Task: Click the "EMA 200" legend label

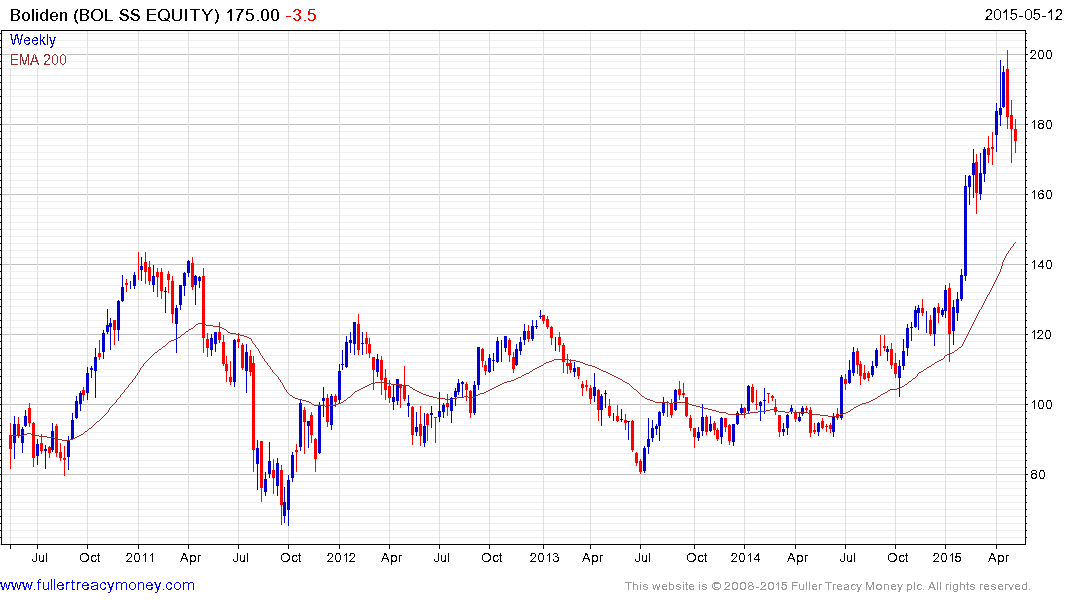Action: (38, 60)
